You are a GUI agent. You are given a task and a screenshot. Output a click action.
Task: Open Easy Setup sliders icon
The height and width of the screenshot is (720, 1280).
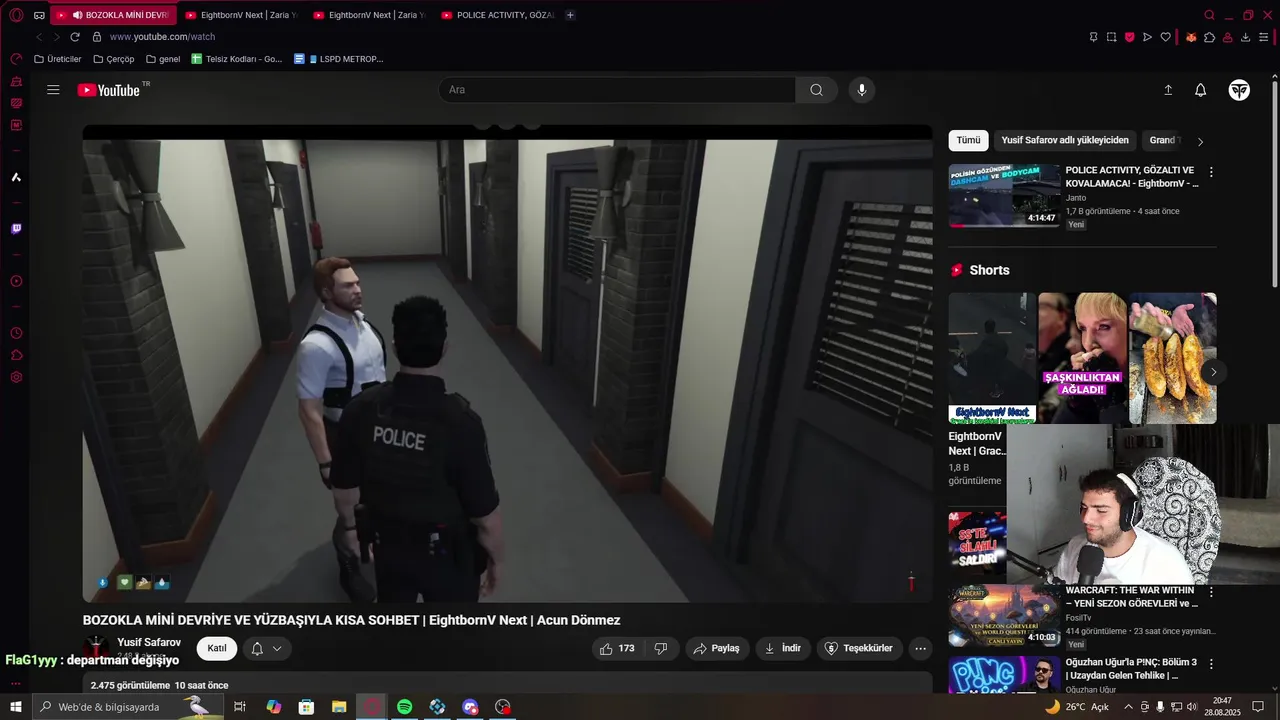point(1264,37)
